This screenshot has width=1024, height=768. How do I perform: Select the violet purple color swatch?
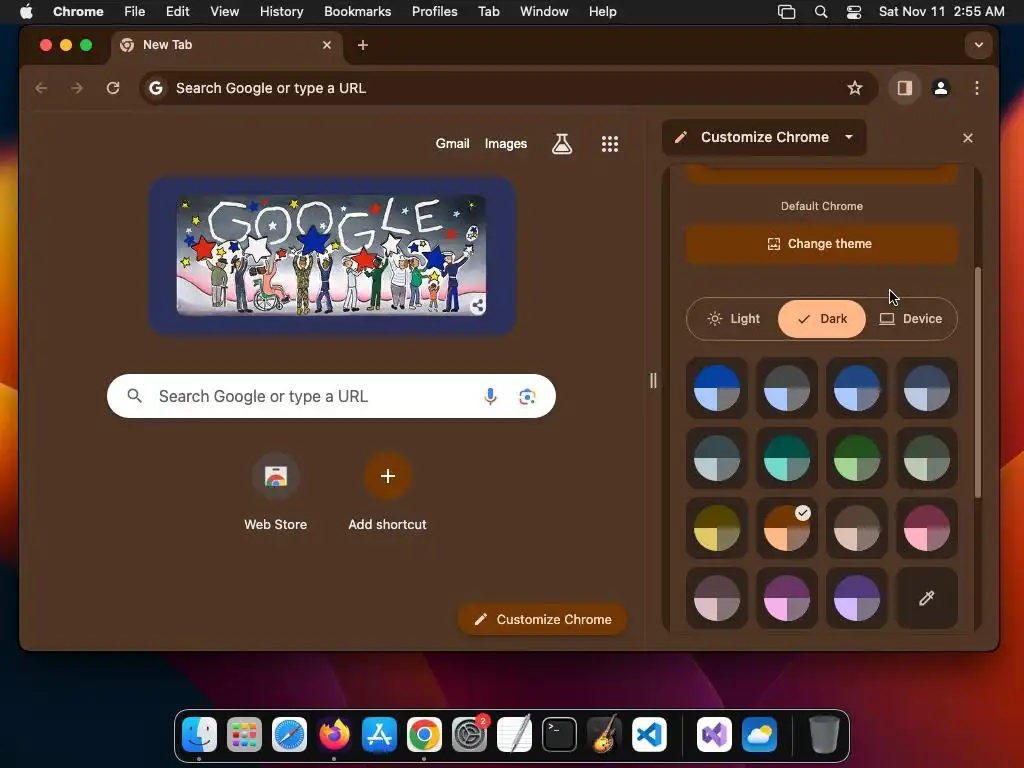coord(856,598)
